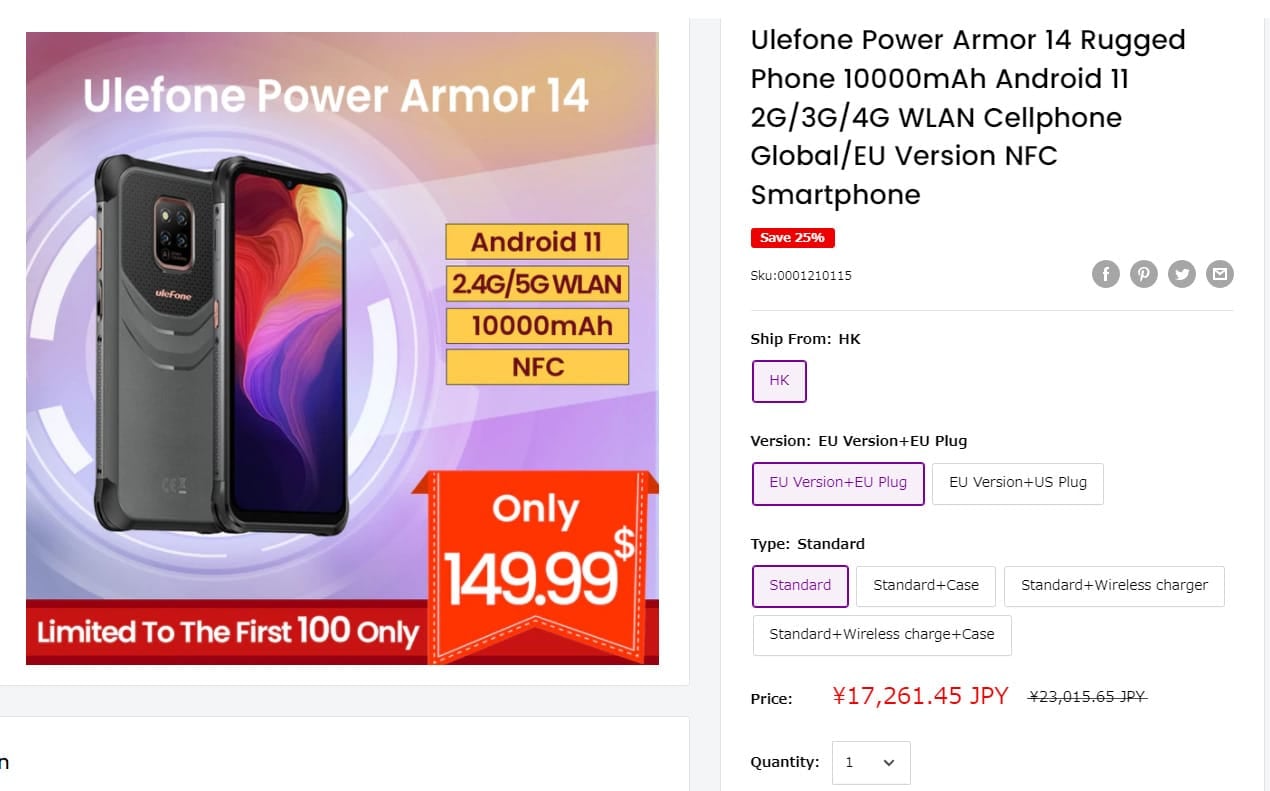1270x791 pixels.
Task: Click the Save 25% badge
Action: (792, 238)
